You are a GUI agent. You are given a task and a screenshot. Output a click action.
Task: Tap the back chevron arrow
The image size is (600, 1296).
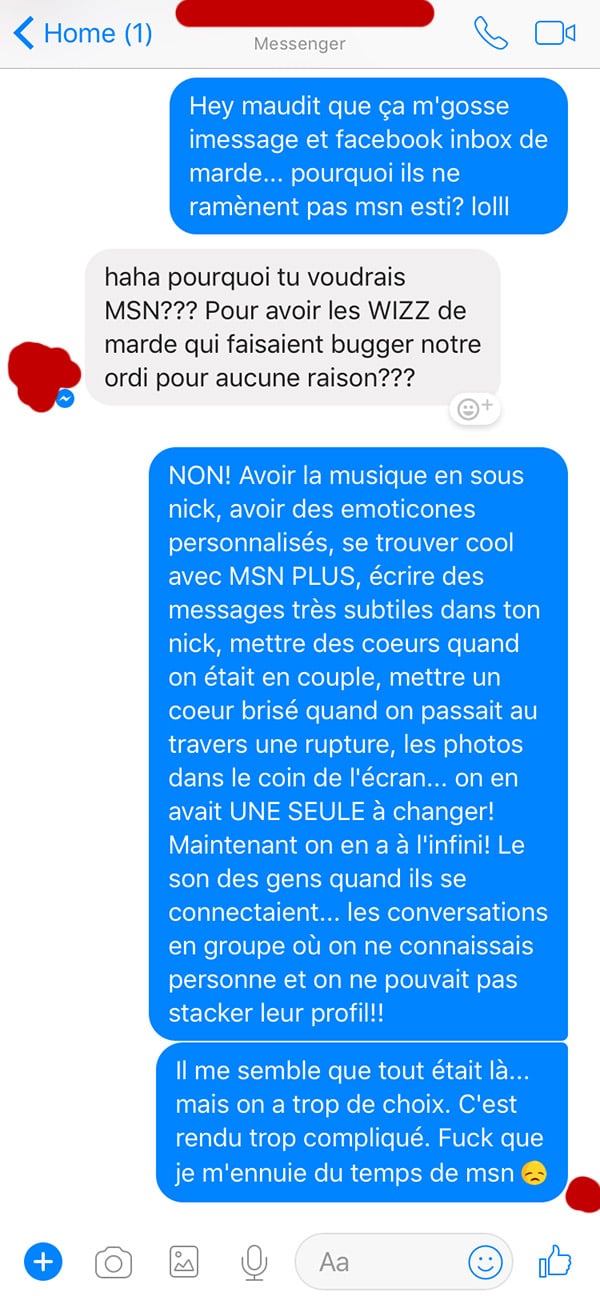(23, 33)
